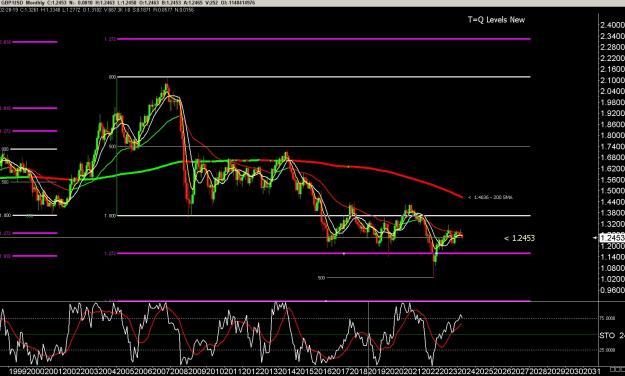Click the '500' retracement label below the 2022 low
Viewport: 625px width, 376px height.
[x=321, y=278]
